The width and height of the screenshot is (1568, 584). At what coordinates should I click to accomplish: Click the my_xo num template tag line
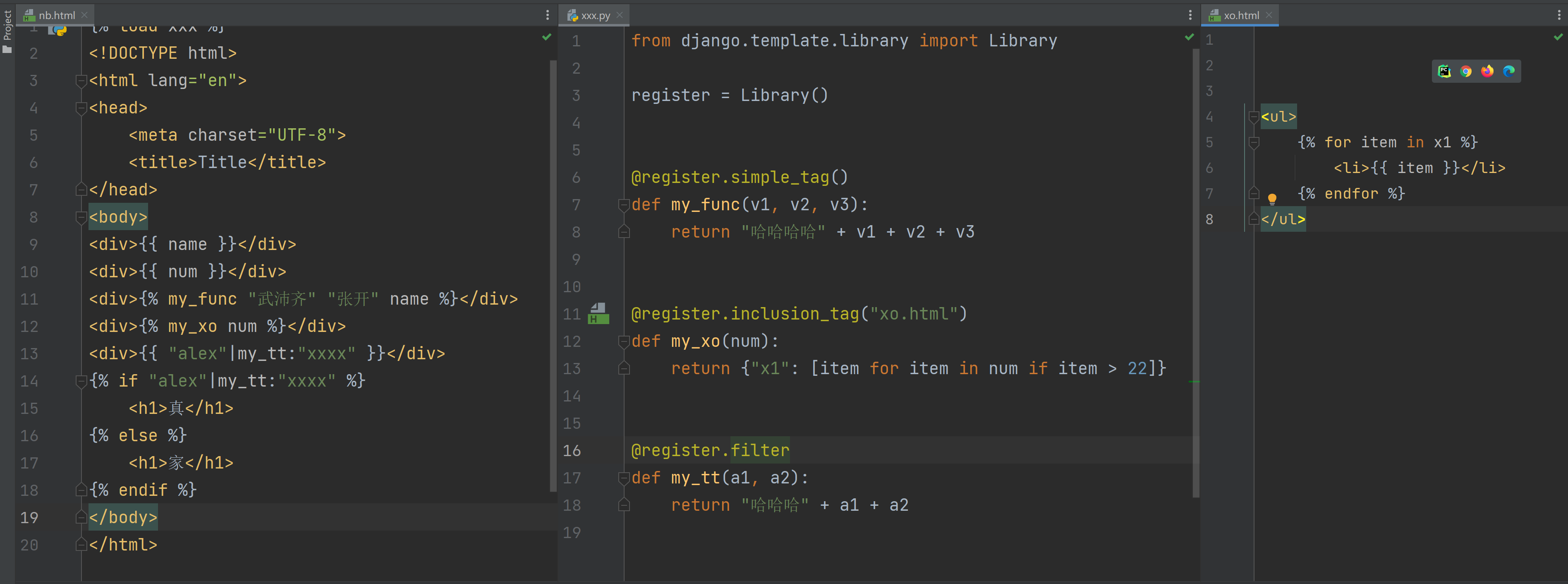tap(217, 326)
